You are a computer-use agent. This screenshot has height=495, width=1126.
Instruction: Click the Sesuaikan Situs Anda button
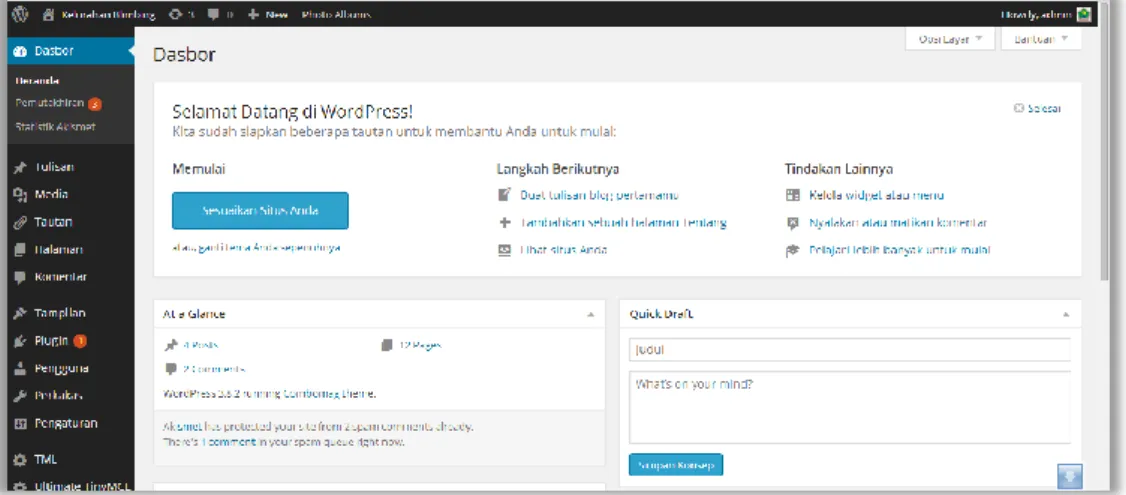261,211
